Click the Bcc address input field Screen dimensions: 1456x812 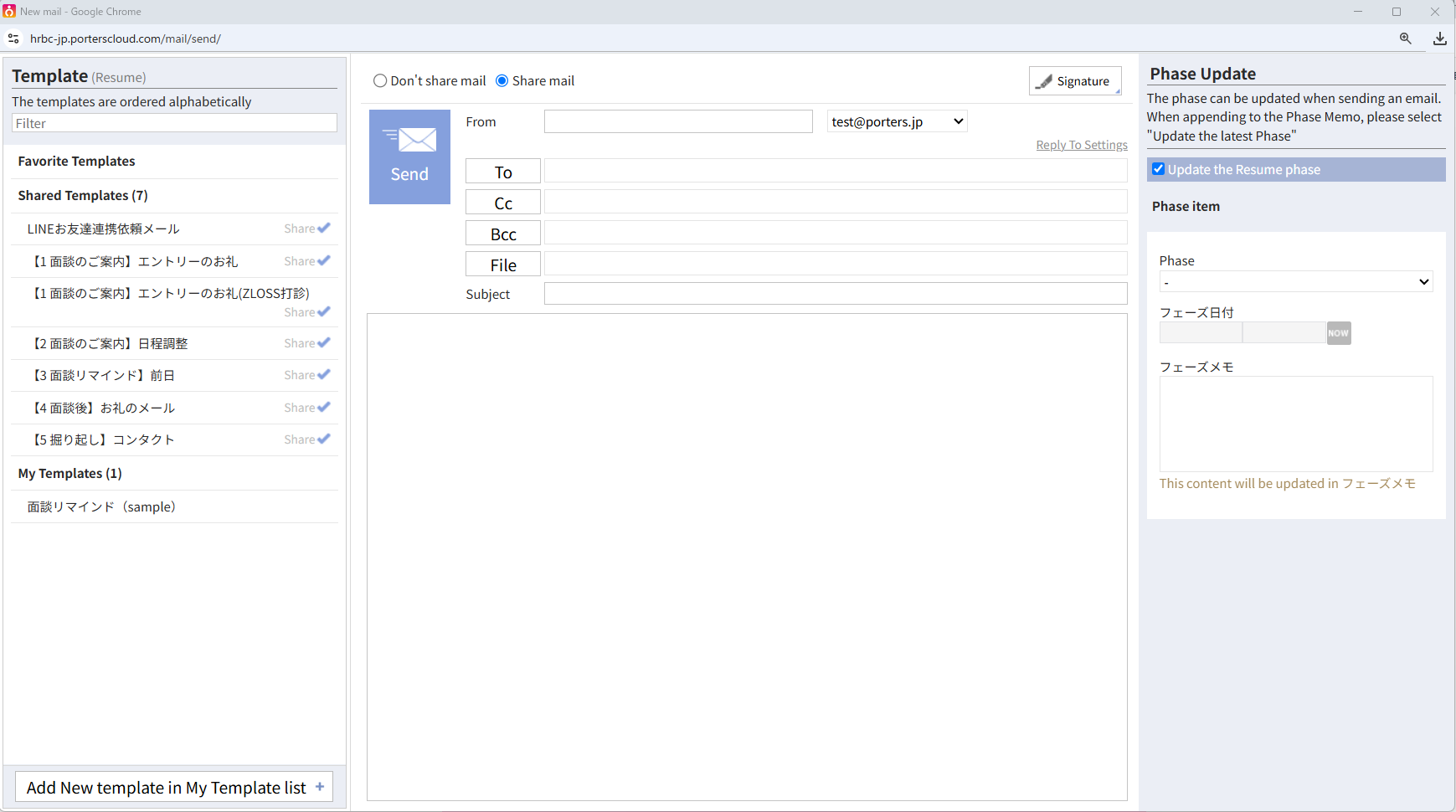pos(836,233)
